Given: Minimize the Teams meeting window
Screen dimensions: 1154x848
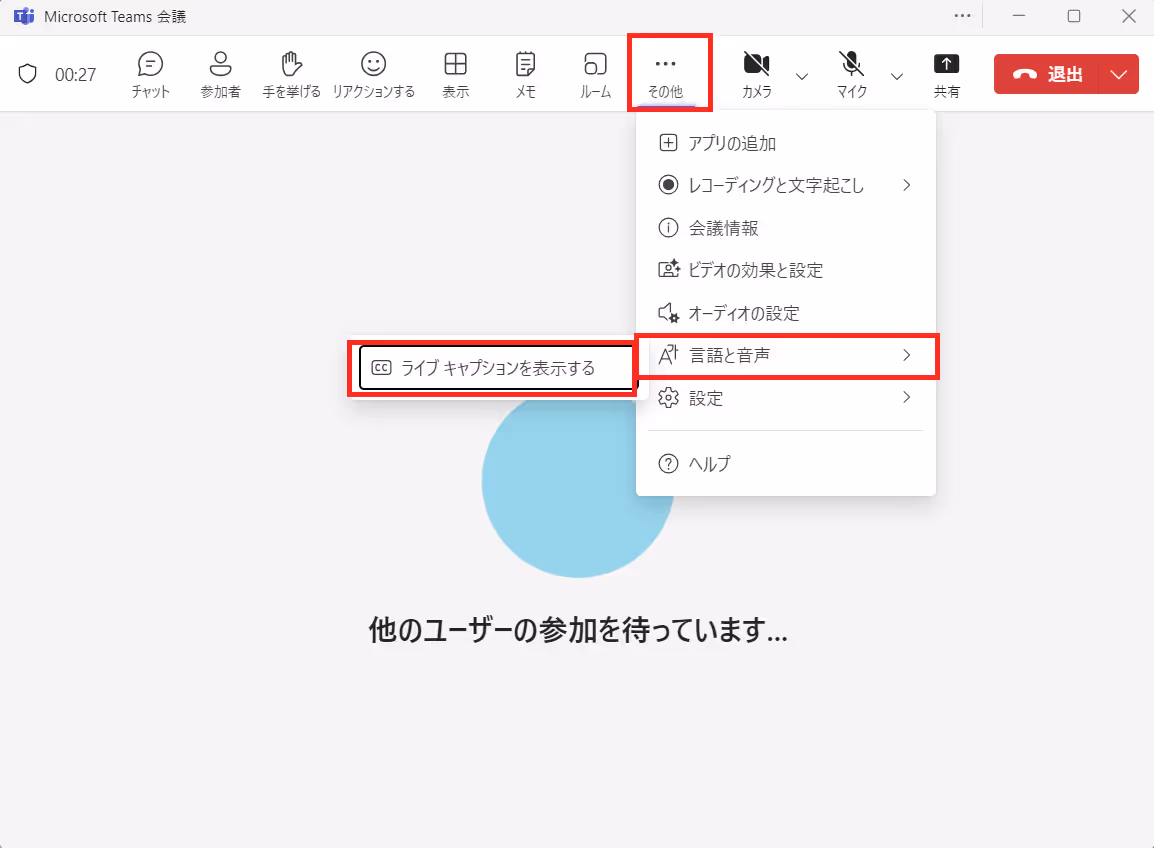Looking at the screenshot, I should [1019, 16].
